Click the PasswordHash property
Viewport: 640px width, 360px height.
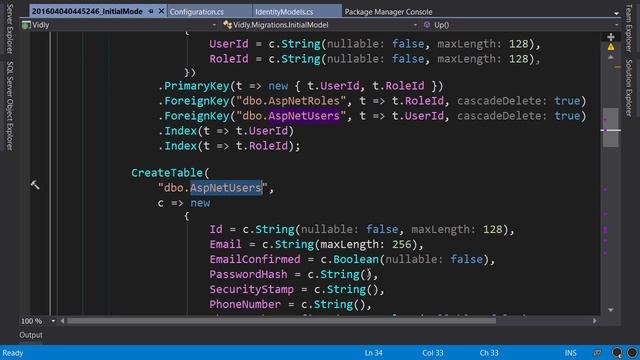(248, 274)
